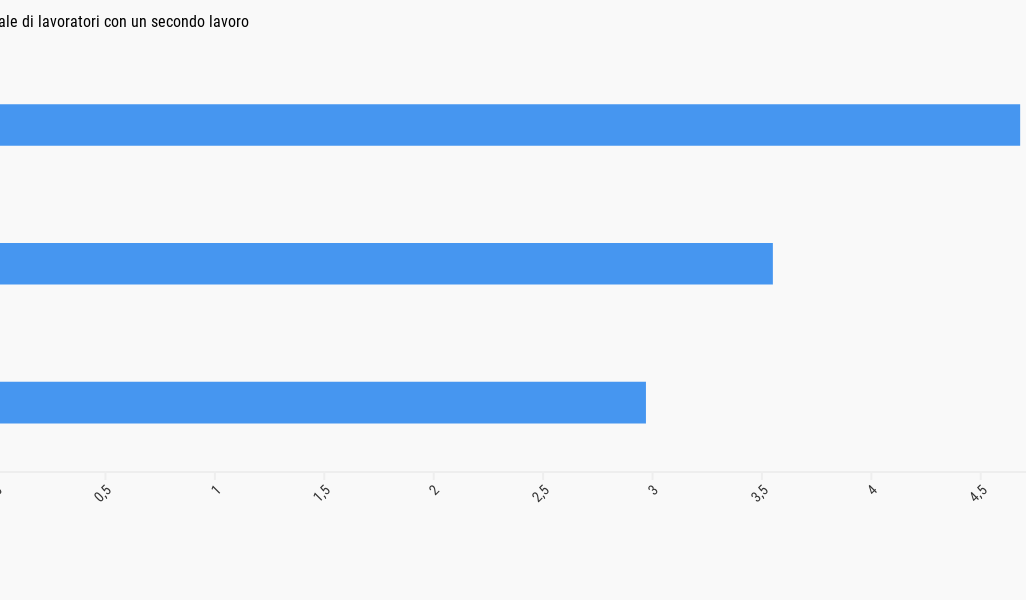The image size is (1026, 600).
Task: Click the partially visible 0 axis label
Action: click(x=1, y=490)
